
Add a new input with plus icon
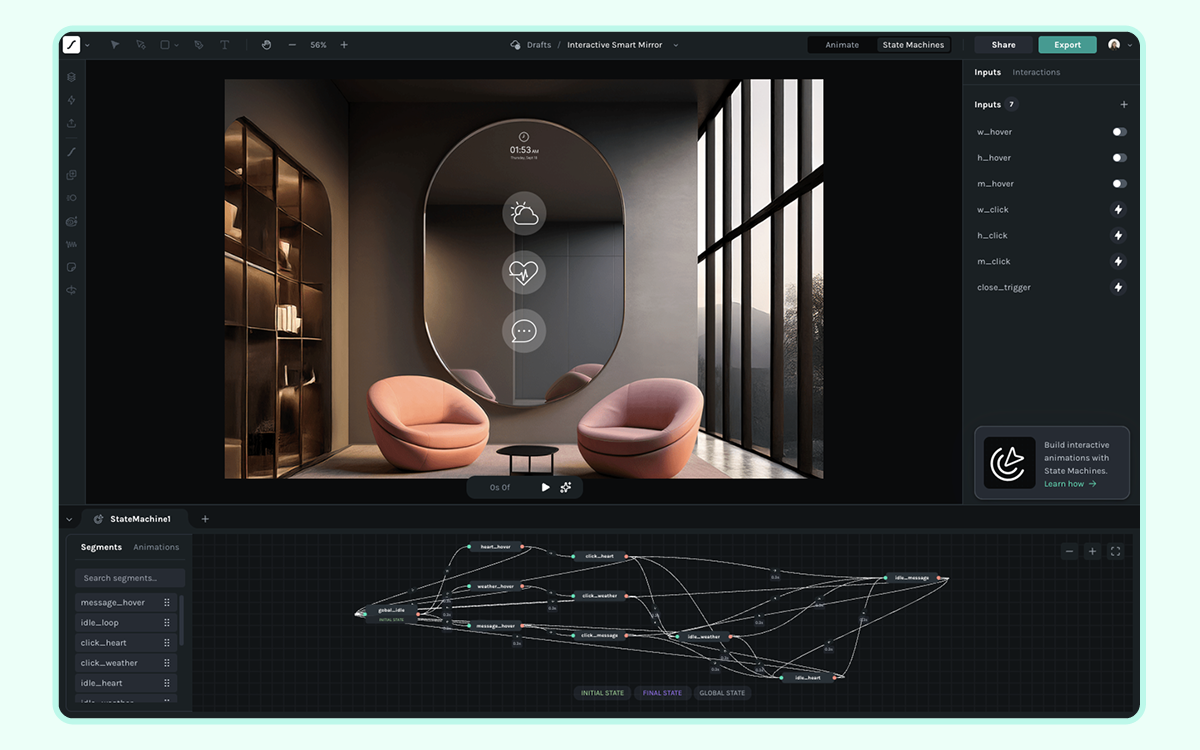[x=1123, y=105]
